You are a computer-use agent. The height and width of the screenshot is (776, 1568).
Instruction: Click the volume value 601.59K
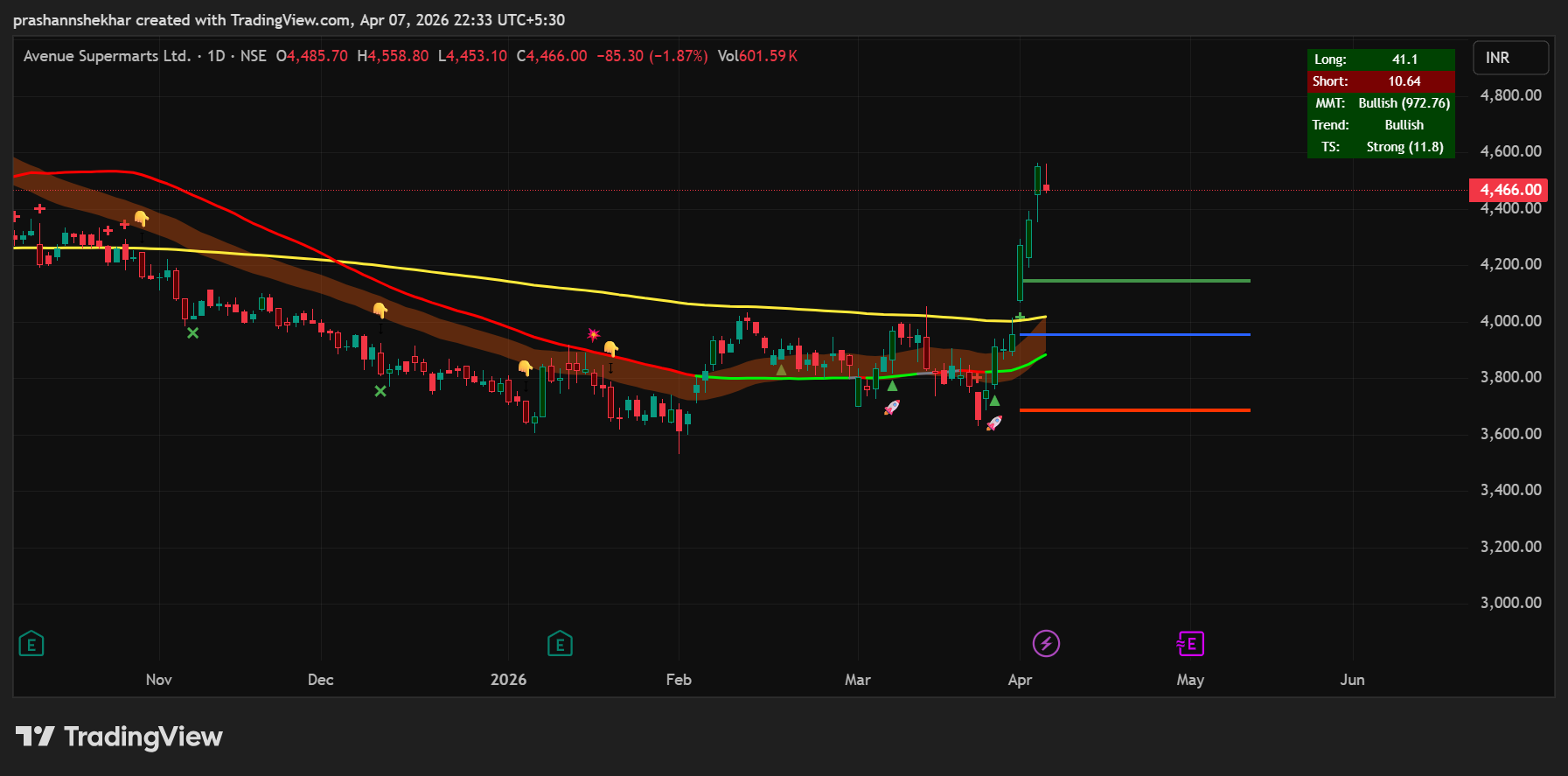tap(769, 56)
